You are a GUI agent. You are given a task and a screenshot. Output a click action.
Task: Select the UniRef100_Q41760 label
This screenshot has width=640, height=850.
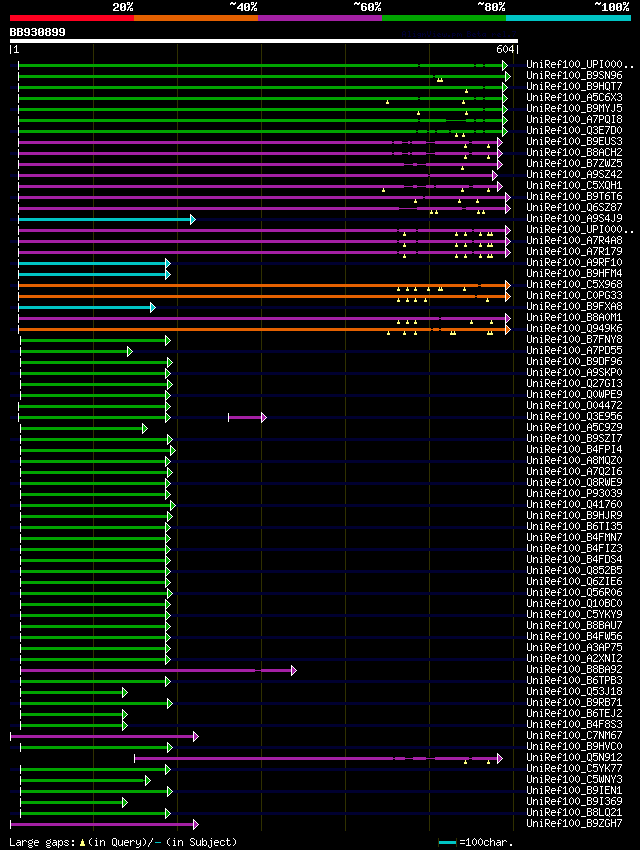coord(574,504)
